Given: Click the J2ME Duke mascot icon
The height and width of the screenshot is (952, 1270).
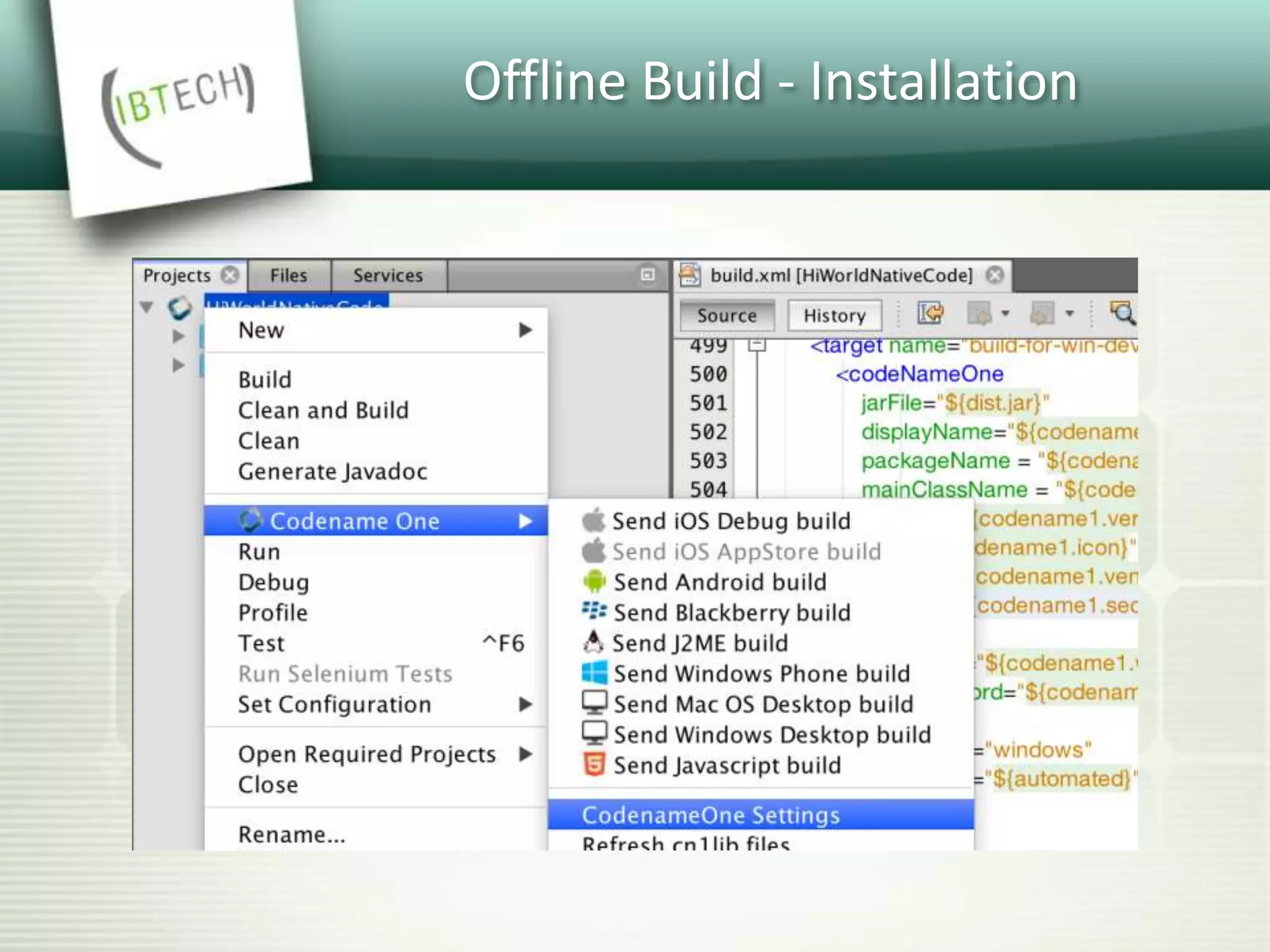Looking at the screenshot, I should (x=593, y=642).
